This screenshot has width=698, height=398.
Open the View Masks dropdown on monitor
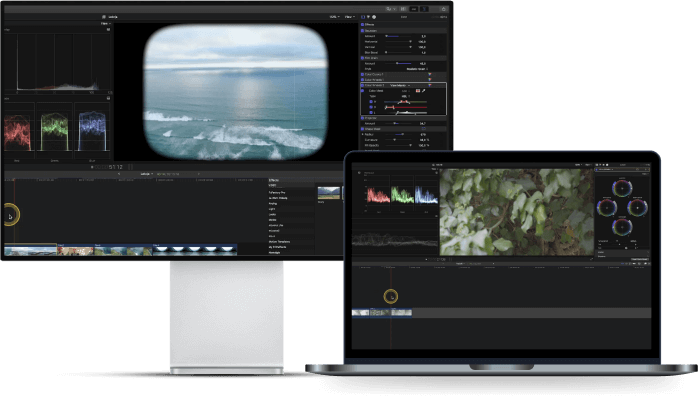(x=400, y=85)
